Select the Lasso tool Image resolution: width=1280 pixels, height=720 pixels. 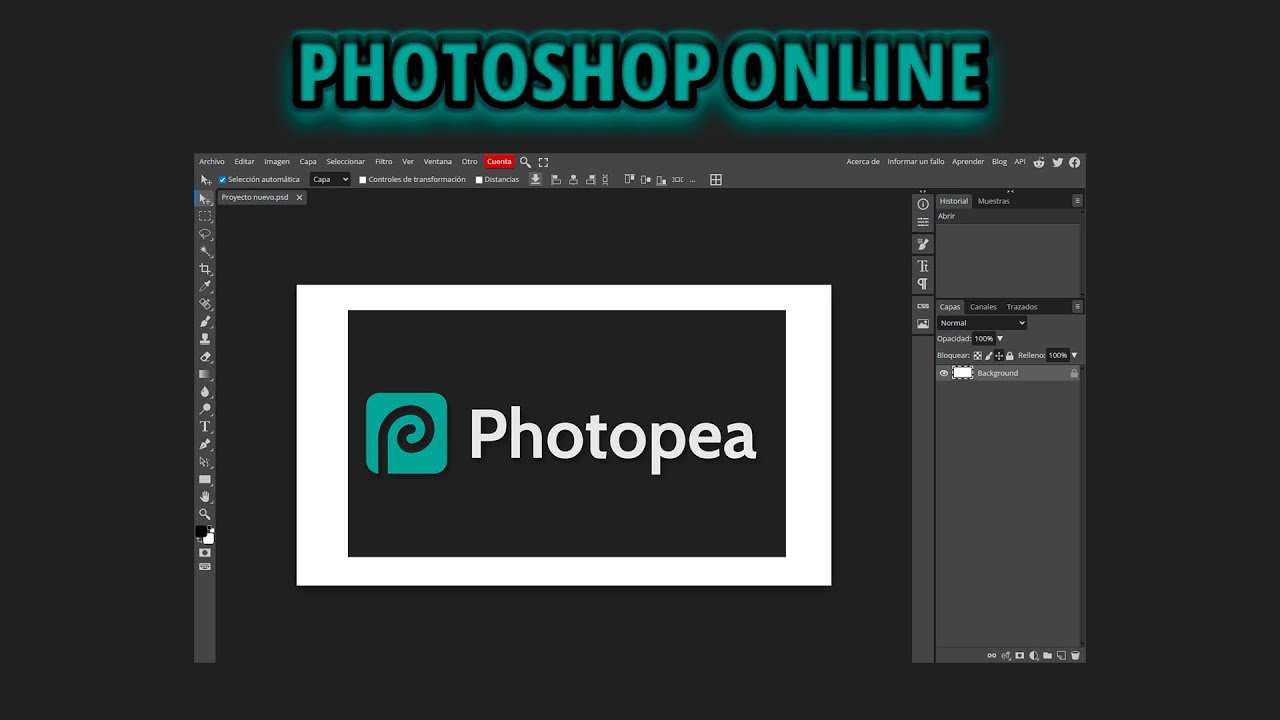pyautogui.click(x=205, y=234)
